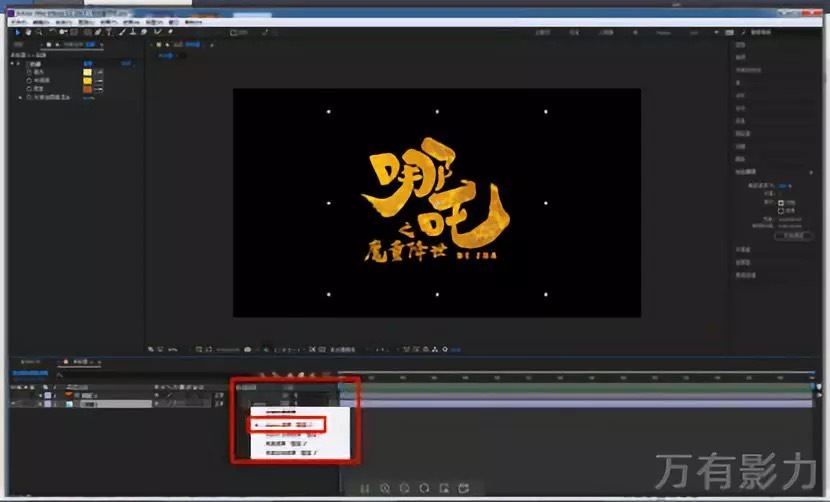Viewport: 830px width, 502px height.
Task: Open the first menu in the menu bar
Action: click(17, 21)
